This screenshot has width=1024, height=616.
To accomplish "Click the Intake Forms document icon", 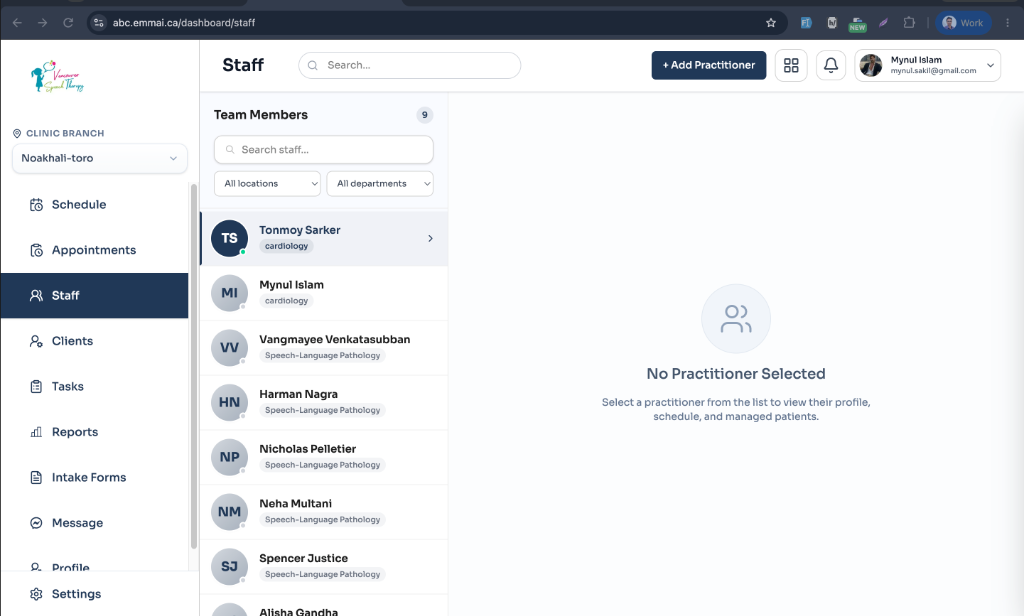I will point(37,478).
